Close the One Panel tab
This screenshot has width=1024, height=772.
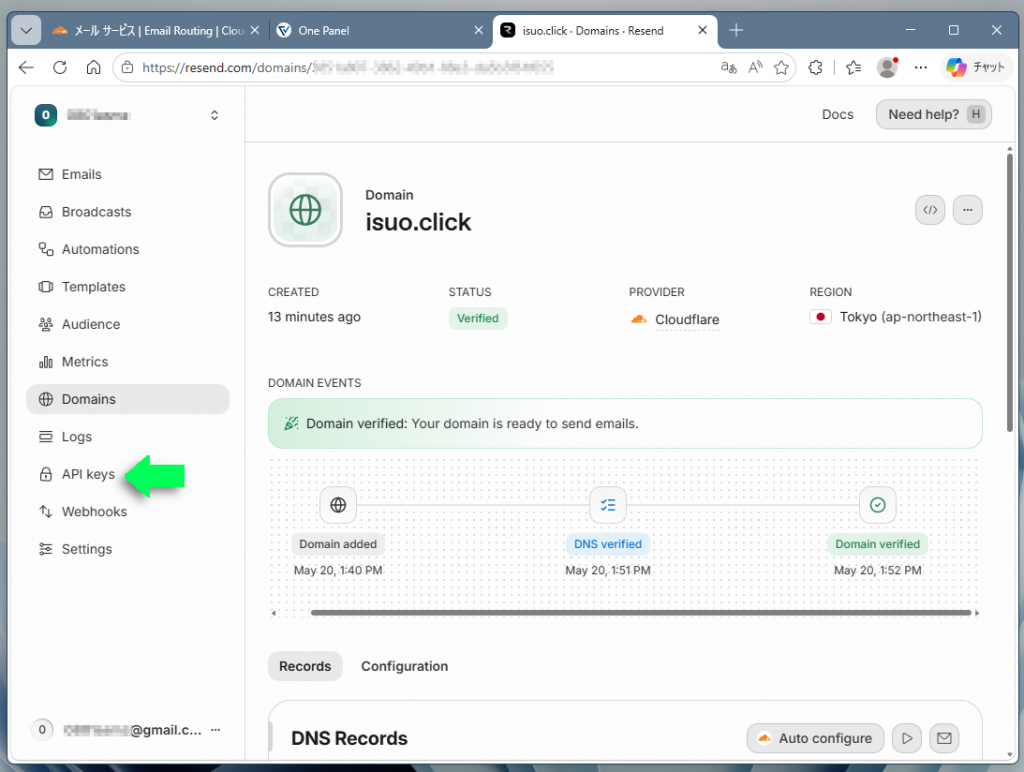479,30
